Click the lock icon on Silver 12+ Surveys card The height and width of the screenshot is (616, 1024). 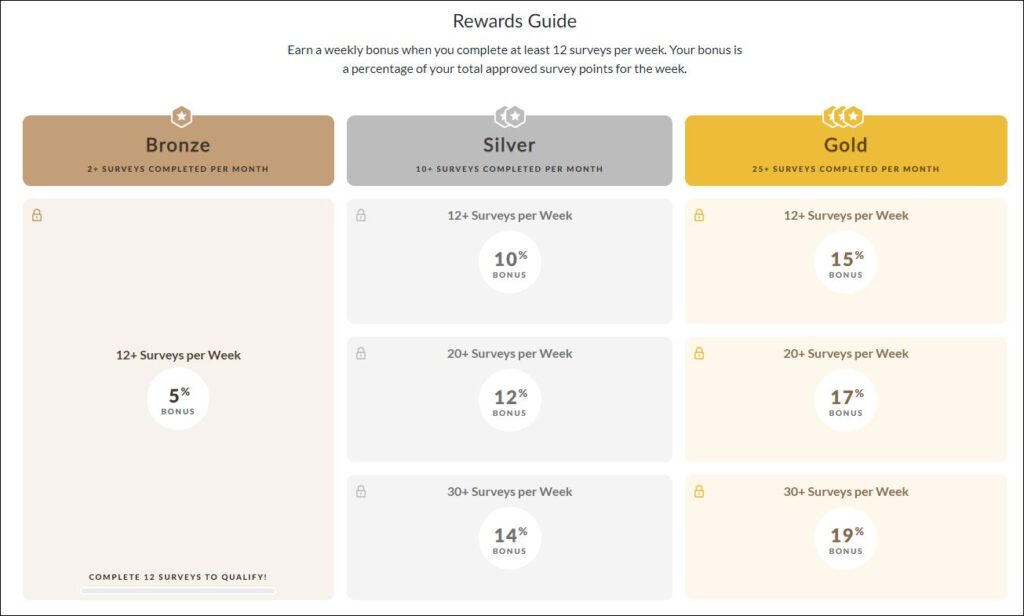360,215
